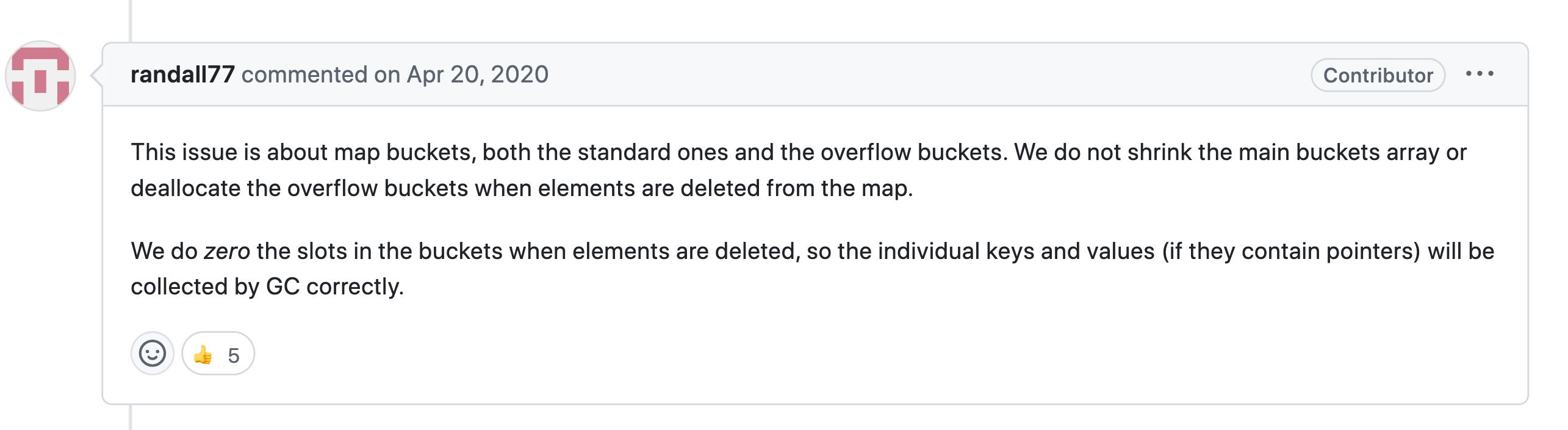
Task: Open randall77's pink identicon avatar
Action: (x=40, y=76)
